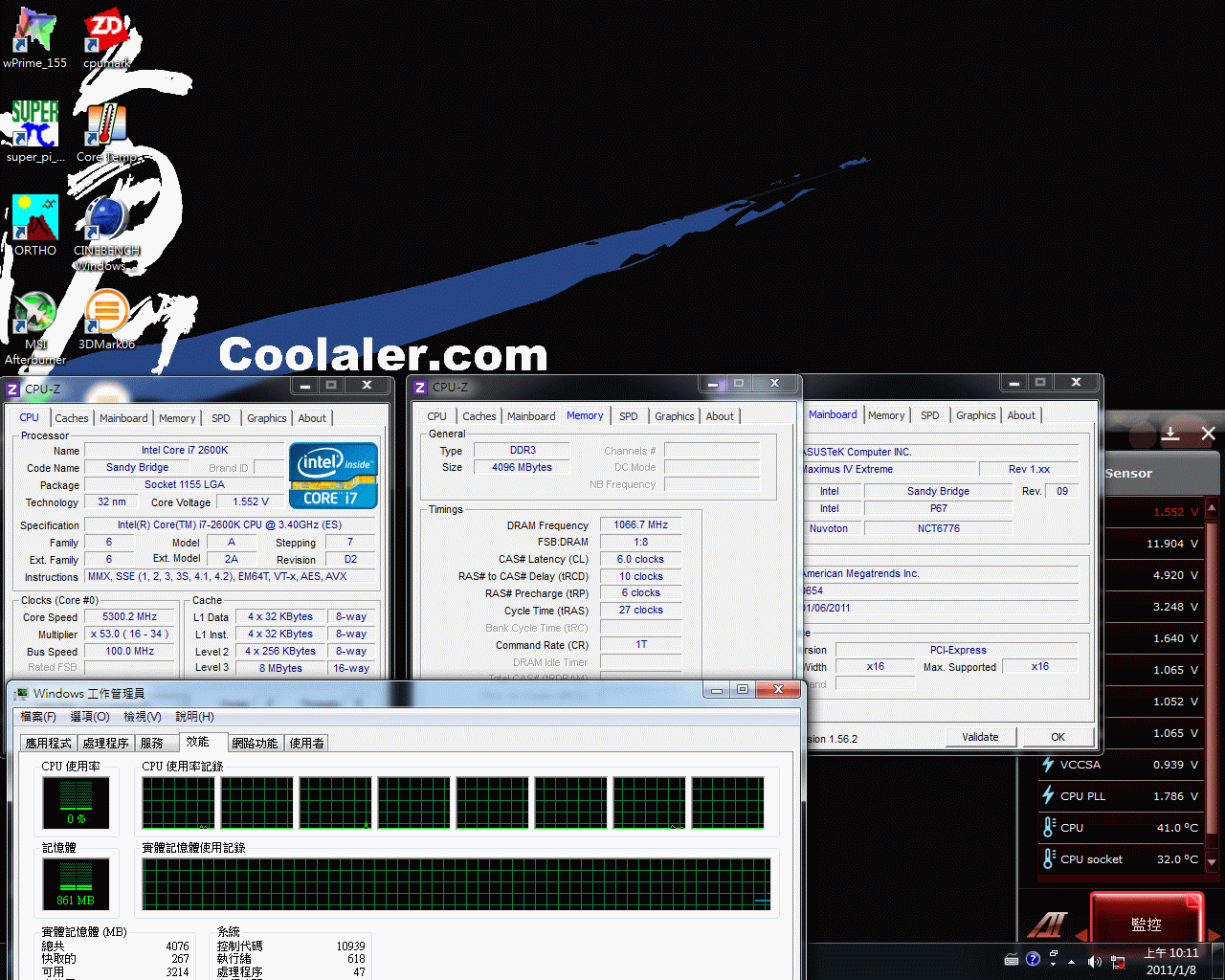
Task: Open Mainboard tab in left CPU-Z window
Action: (123, 418)
